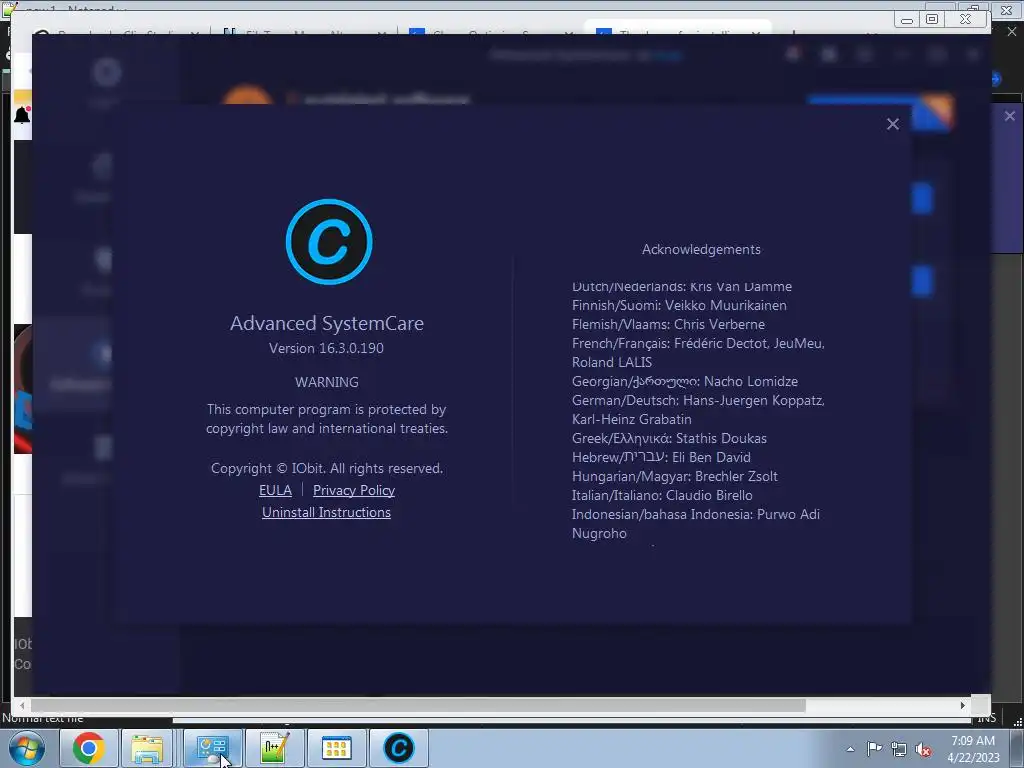Click the INS indicator in Notepad++ status bar
This screenshot has width=1024, height=768.
click(986, 719)
